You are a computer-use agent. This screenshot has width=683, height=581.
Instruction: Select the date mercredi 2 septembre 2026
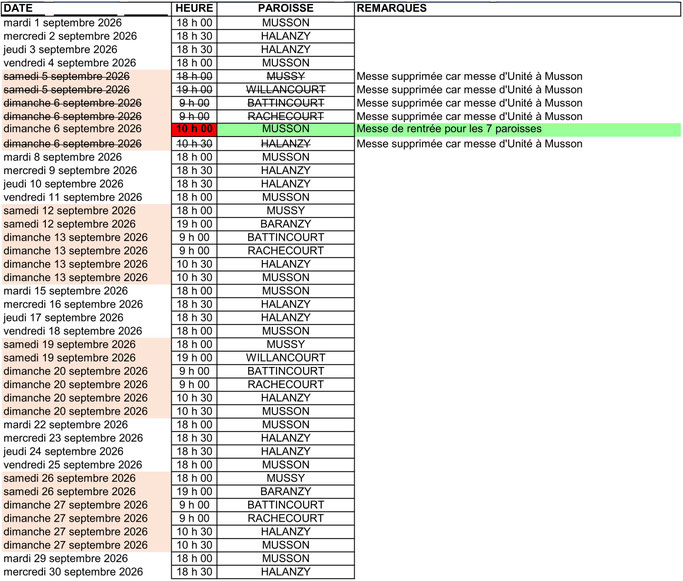70,36
